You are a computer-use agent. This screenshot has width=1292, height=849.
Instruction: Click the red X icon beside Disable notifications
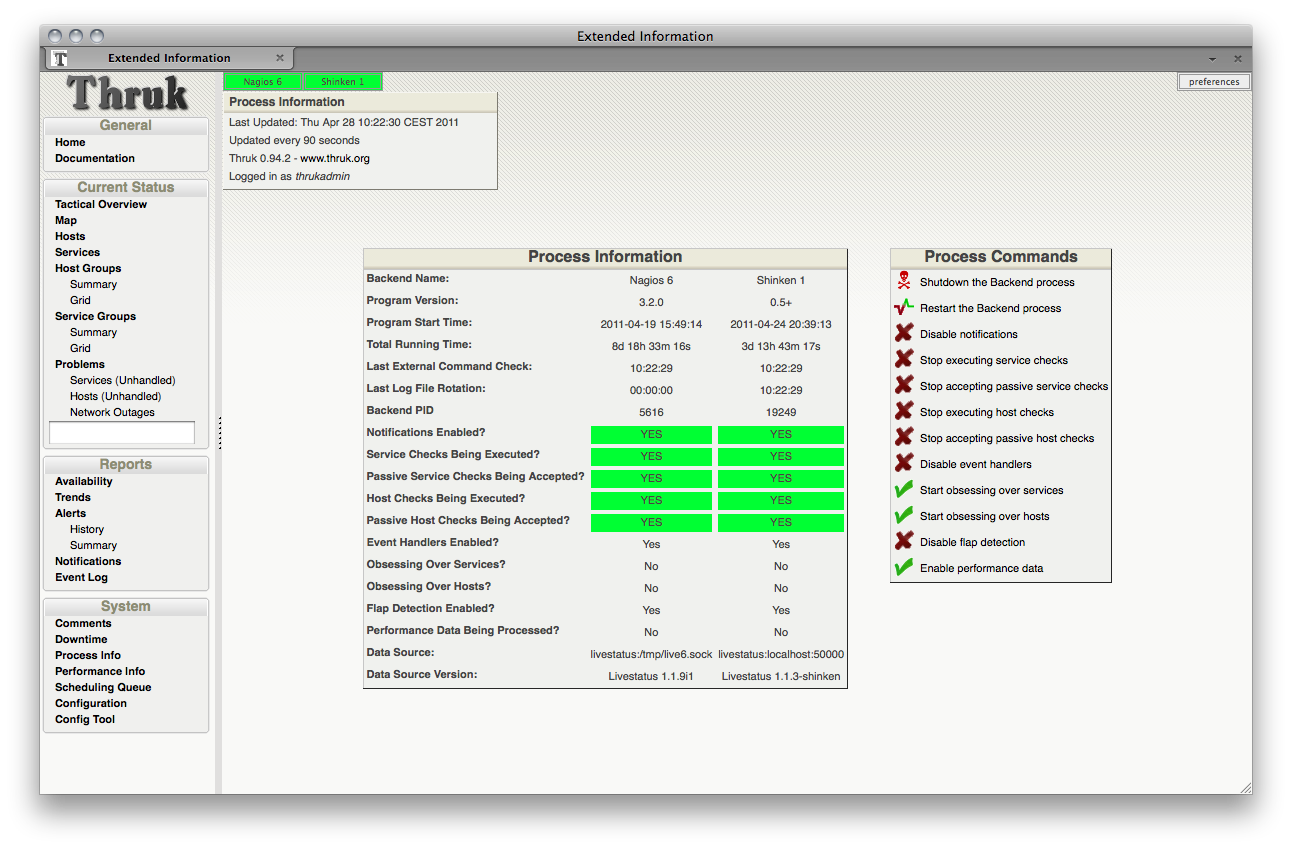click(904, 333)
